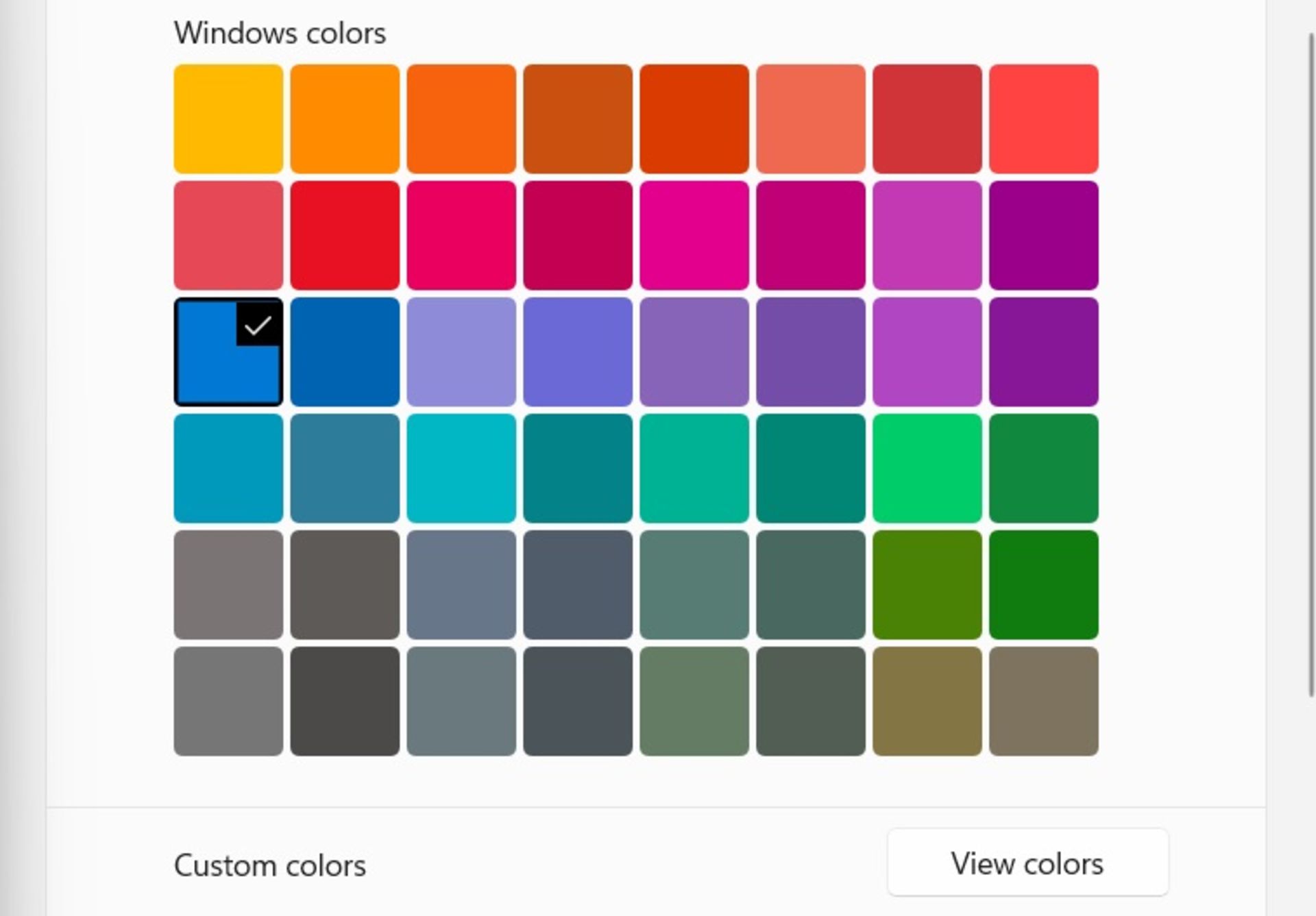This screenshot has width=1316, height=916.
Task: Select the sage green swatch in bottom row
Action: coord(694,701)
